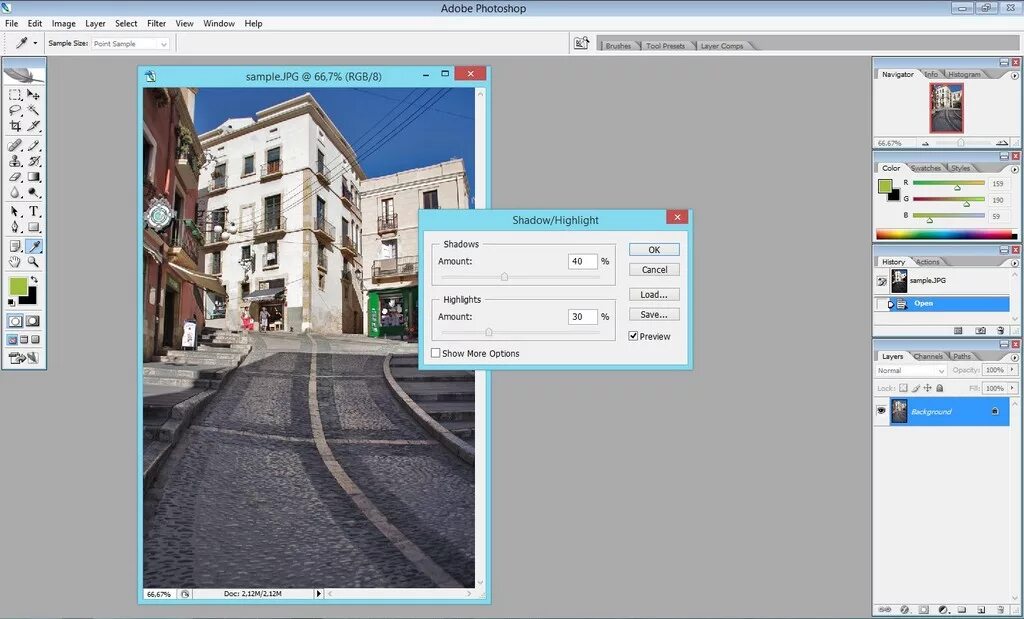Click Cancel in Shadow/Highlight dialog

[654, 270]
